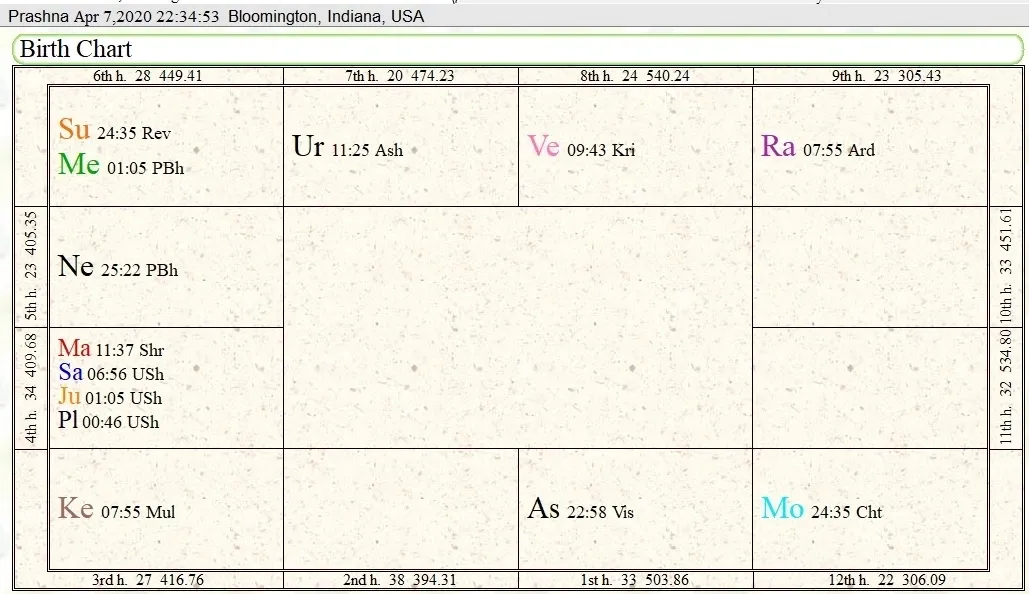Select the Mercury (Me) 01:05 PBh entry
The width and height of the screenshot is (1029, 594).
(121, 165)
